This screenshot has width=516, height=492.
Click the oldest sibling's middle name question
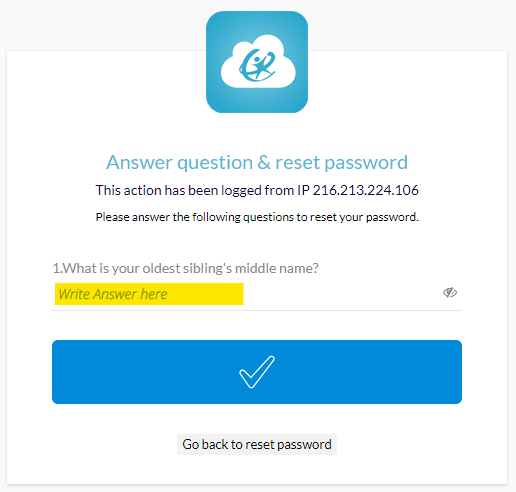click(x=186, y=268)
